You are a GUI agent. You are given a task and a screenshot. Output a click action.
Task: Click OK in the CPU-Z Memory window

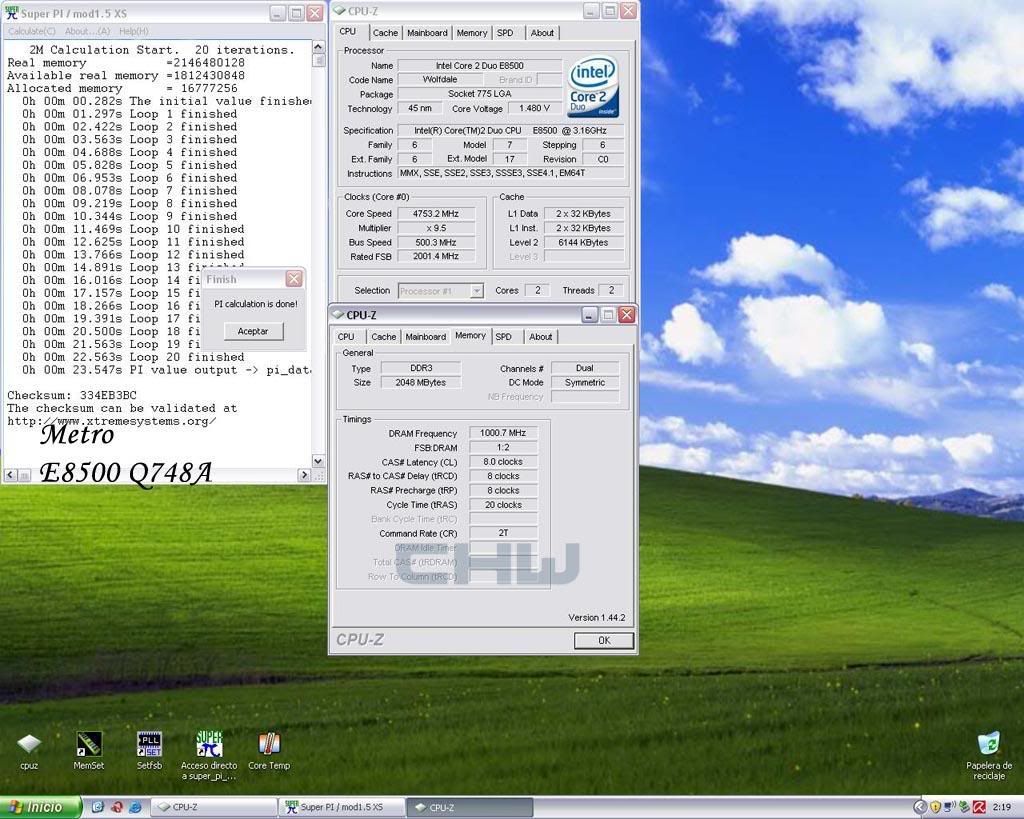pyautogui.click(x=604, y=641)
